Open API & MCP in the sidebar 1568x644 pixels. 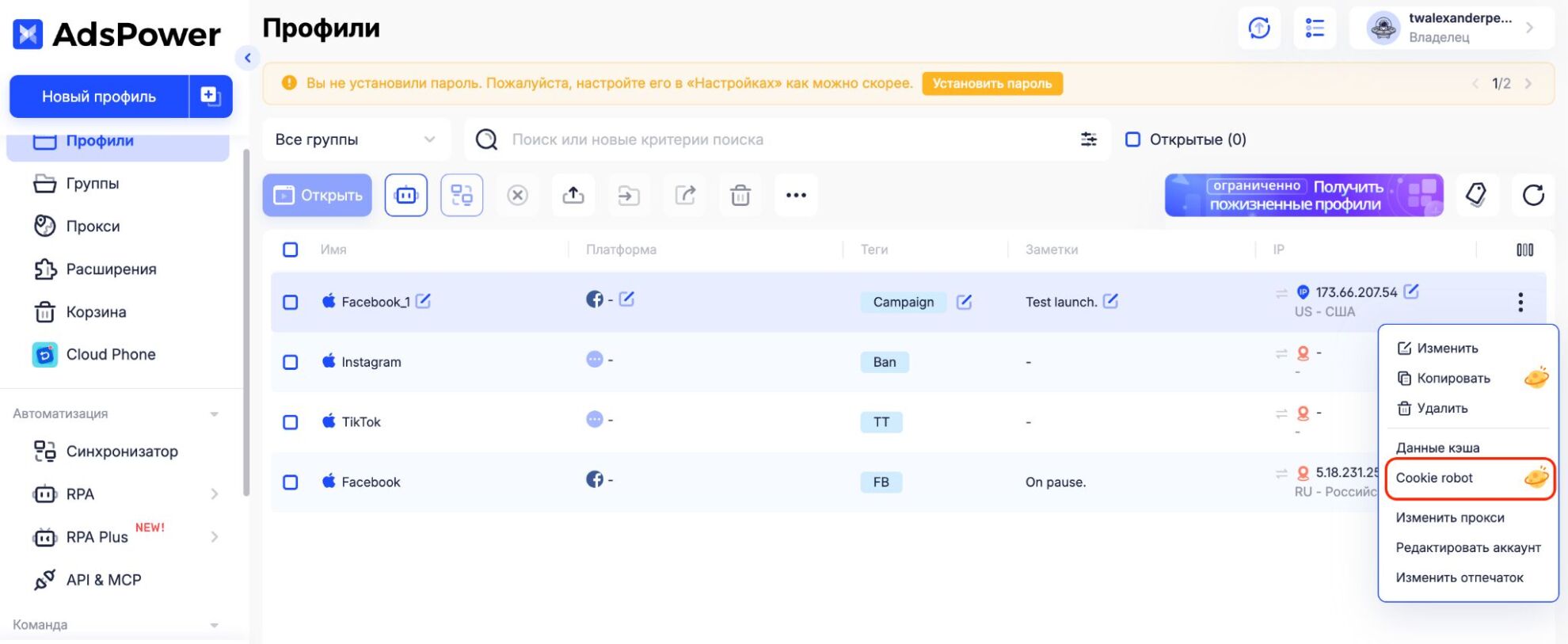(104, 580)
